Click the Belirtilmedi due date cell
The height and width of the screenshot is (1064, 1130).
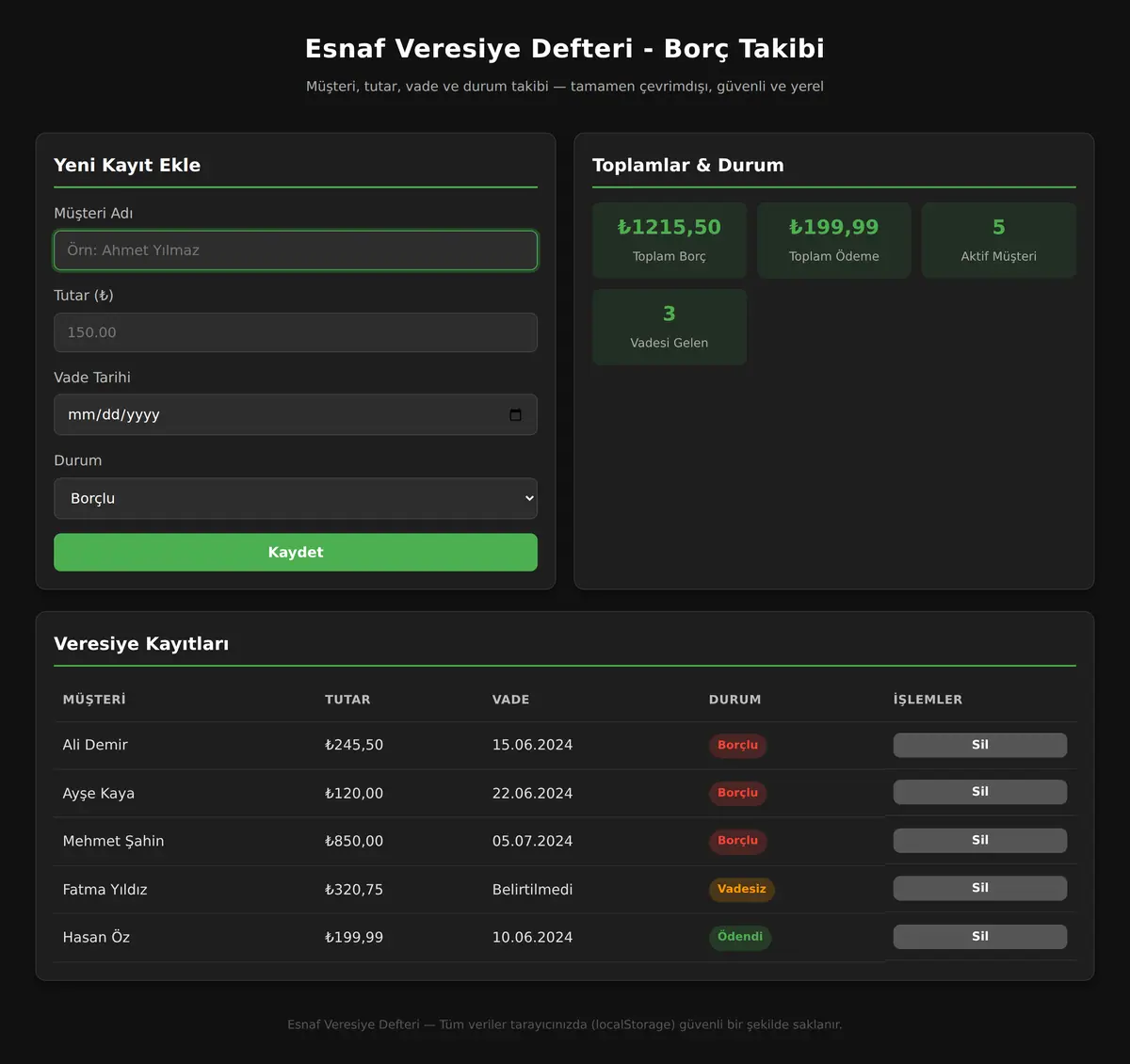click(x=532, y=890)
